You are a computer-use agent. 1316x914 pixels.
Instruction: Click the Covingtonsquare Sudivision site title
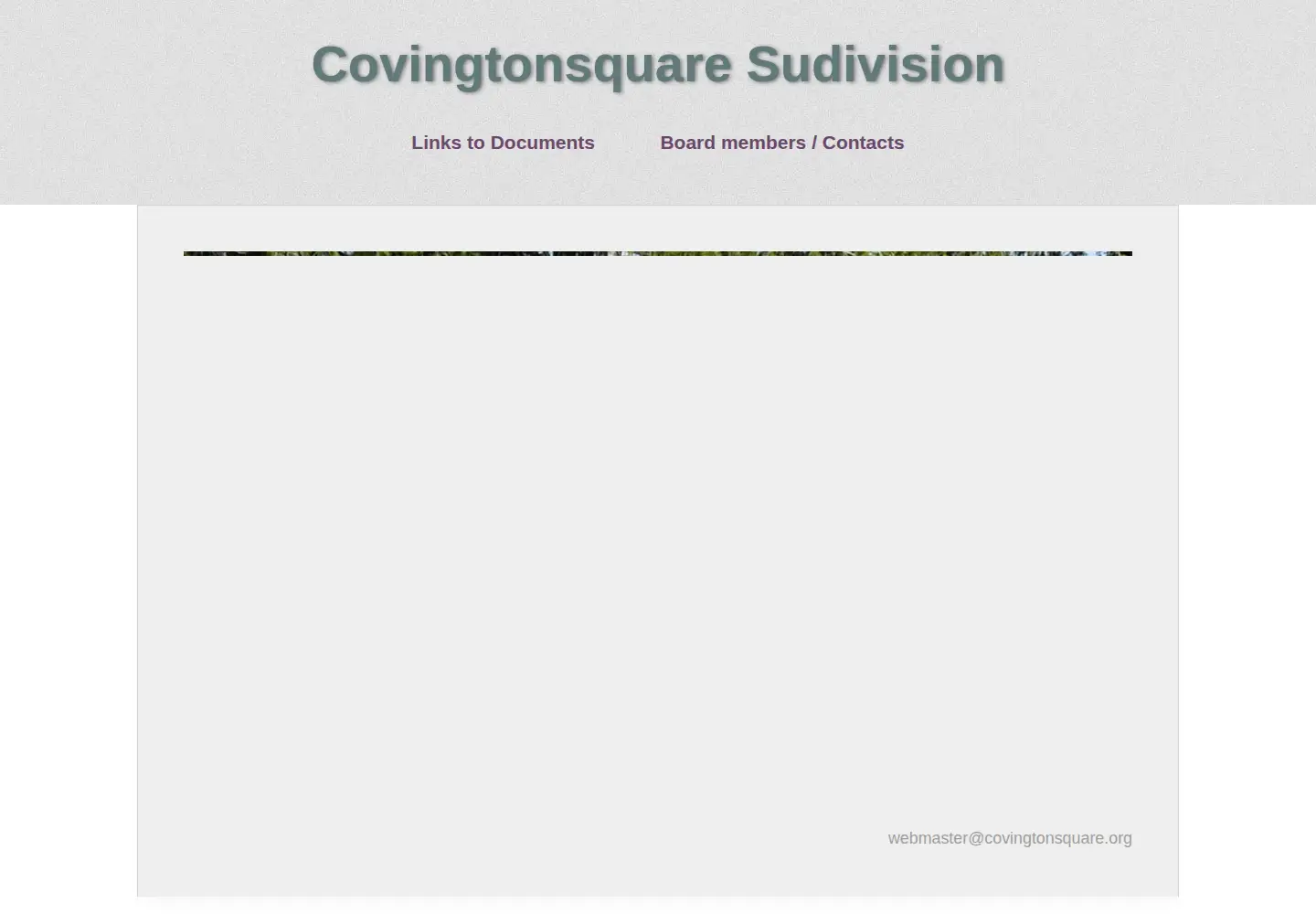pos(658,65)
